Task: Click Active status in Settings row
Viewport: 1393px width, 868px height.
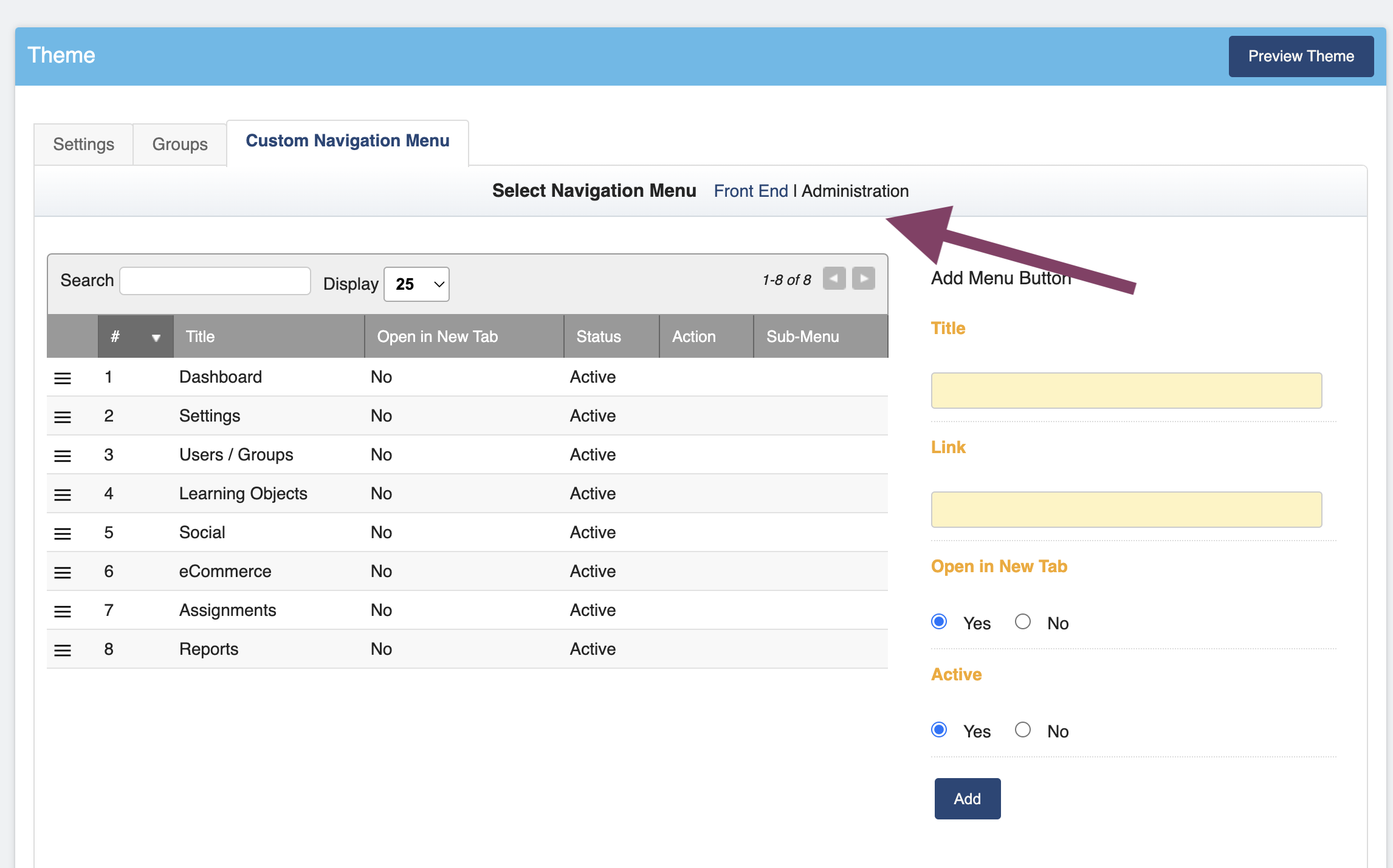Action: pos(593,415)
